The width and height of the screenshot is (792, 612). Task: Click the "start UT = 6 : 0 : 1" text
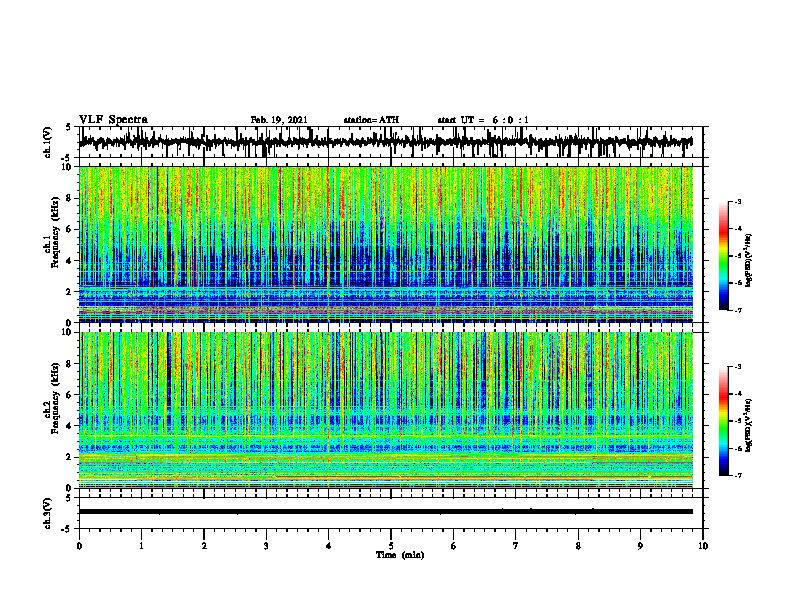pos(483,120)
